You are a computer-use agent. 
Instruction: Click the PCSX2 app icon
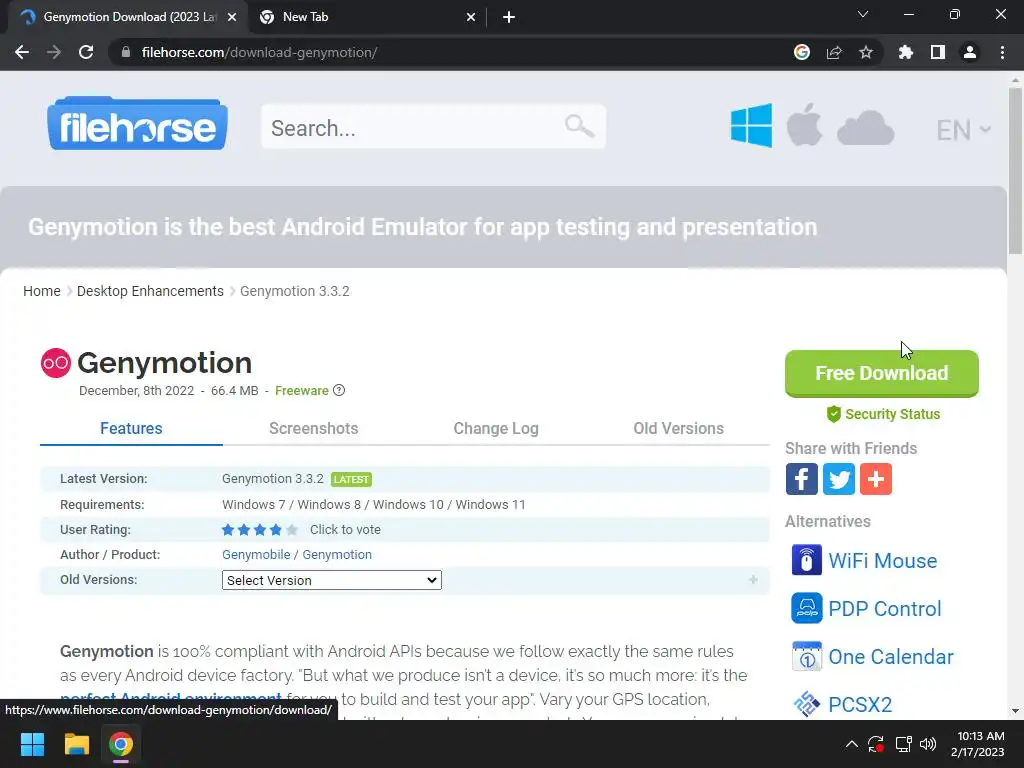pos(807,705)
